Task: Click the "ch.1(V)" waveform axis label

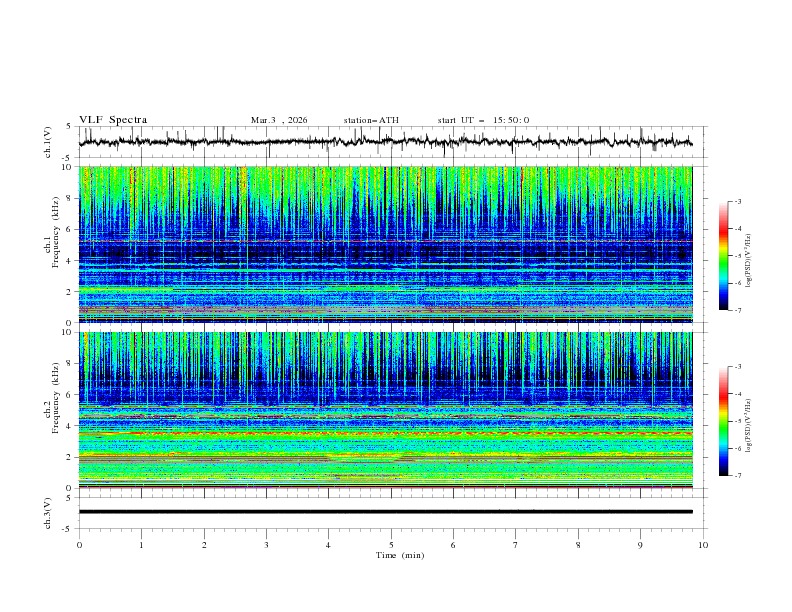Action: pyautogui.click(x=48, y=142)
